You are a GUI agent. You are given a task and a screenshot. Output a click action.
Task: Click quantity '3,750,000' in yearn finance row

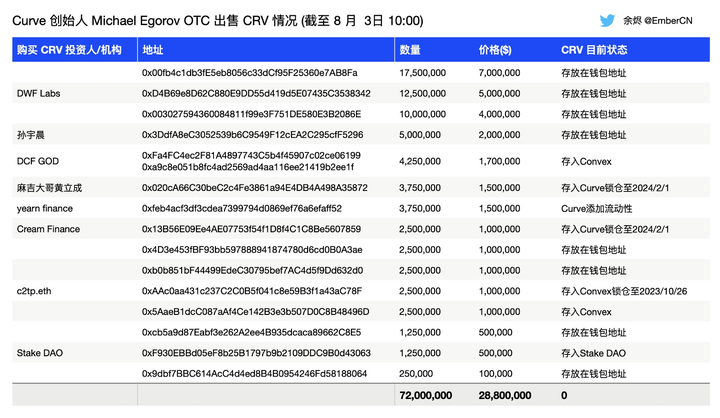click(420, 209)
